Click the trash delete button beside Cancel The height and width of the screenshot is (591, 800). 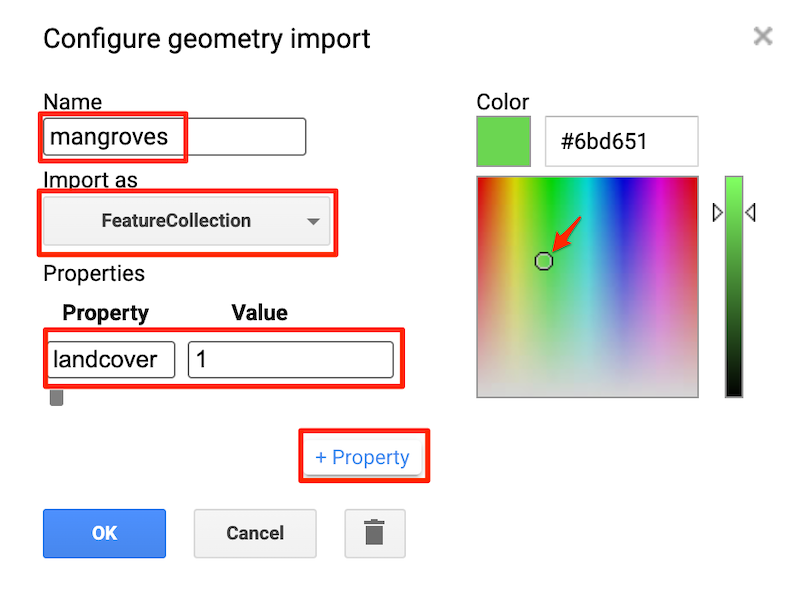click(x=374, y=533)
